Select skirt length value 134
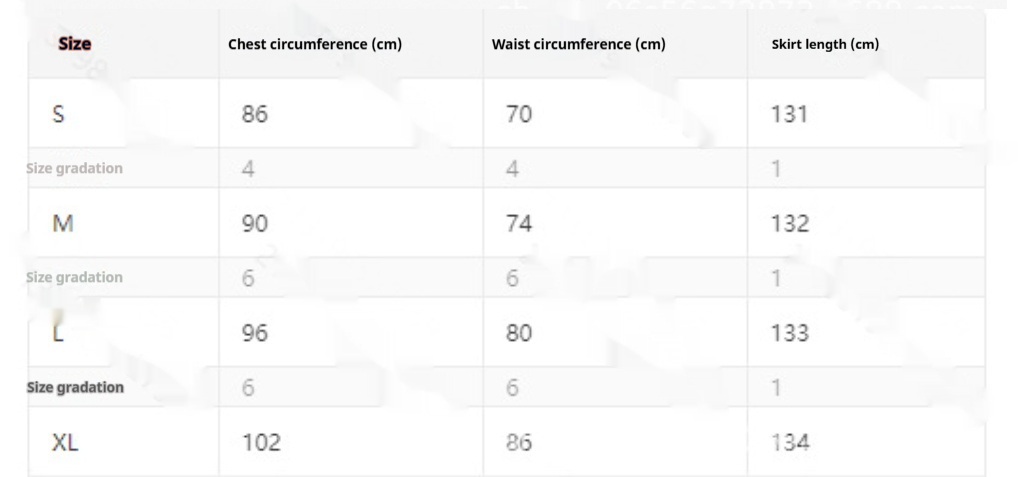Viewport: 1026px width, 477px height. [x=789, y=442]
